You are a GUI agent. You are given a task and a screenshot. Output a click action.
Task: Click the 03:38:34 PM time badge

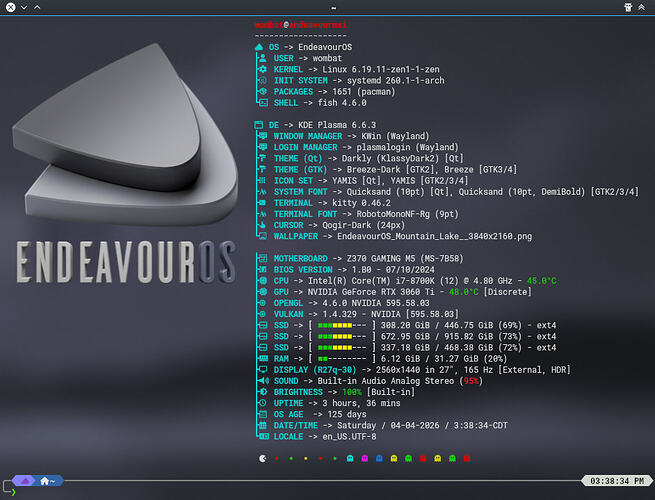point(617,481)
